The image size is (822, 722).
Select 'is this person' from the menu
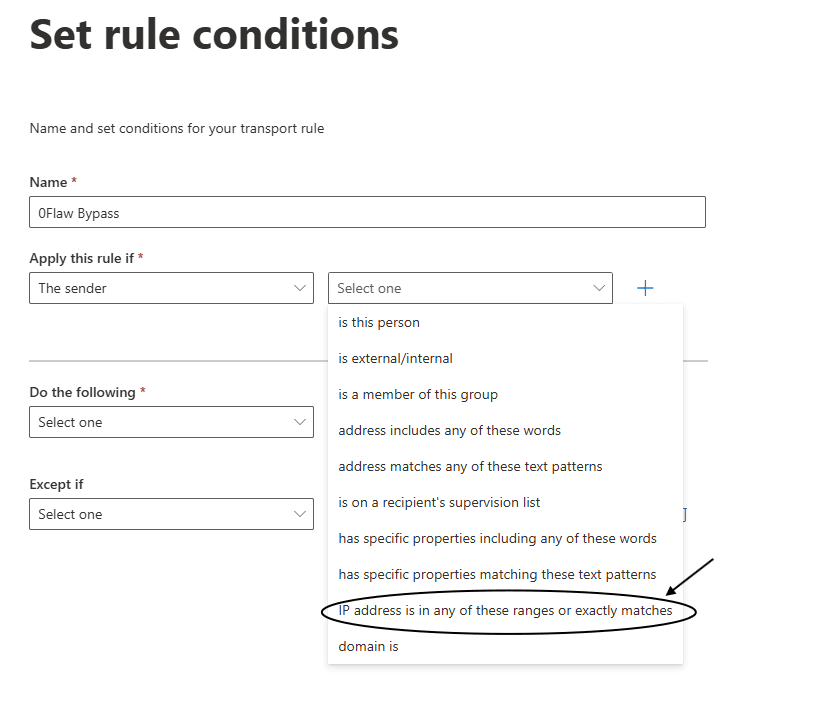(378, 322)
